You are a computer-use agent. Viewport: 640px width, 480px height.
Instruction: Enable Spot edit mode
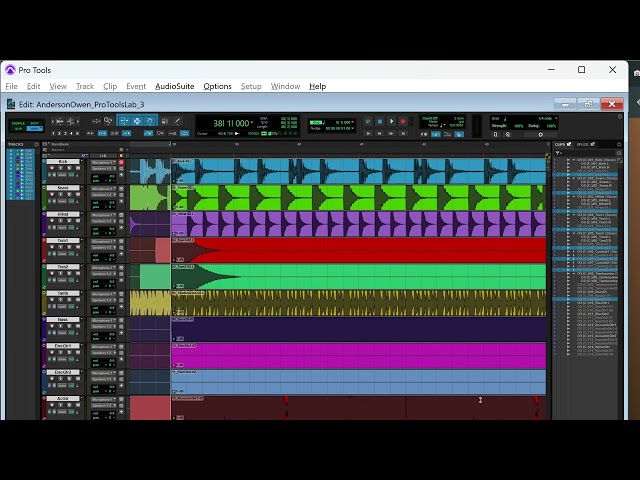35,123
